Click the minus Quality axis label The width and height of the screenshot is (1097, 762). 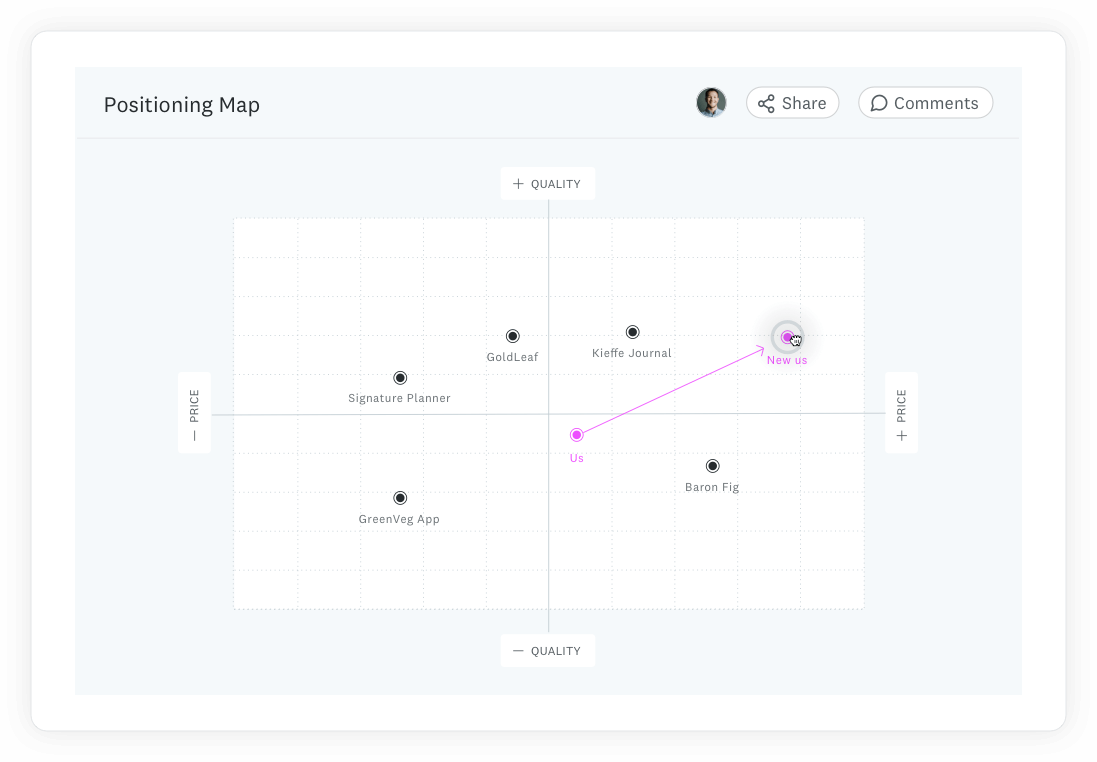tap(547, 651)
